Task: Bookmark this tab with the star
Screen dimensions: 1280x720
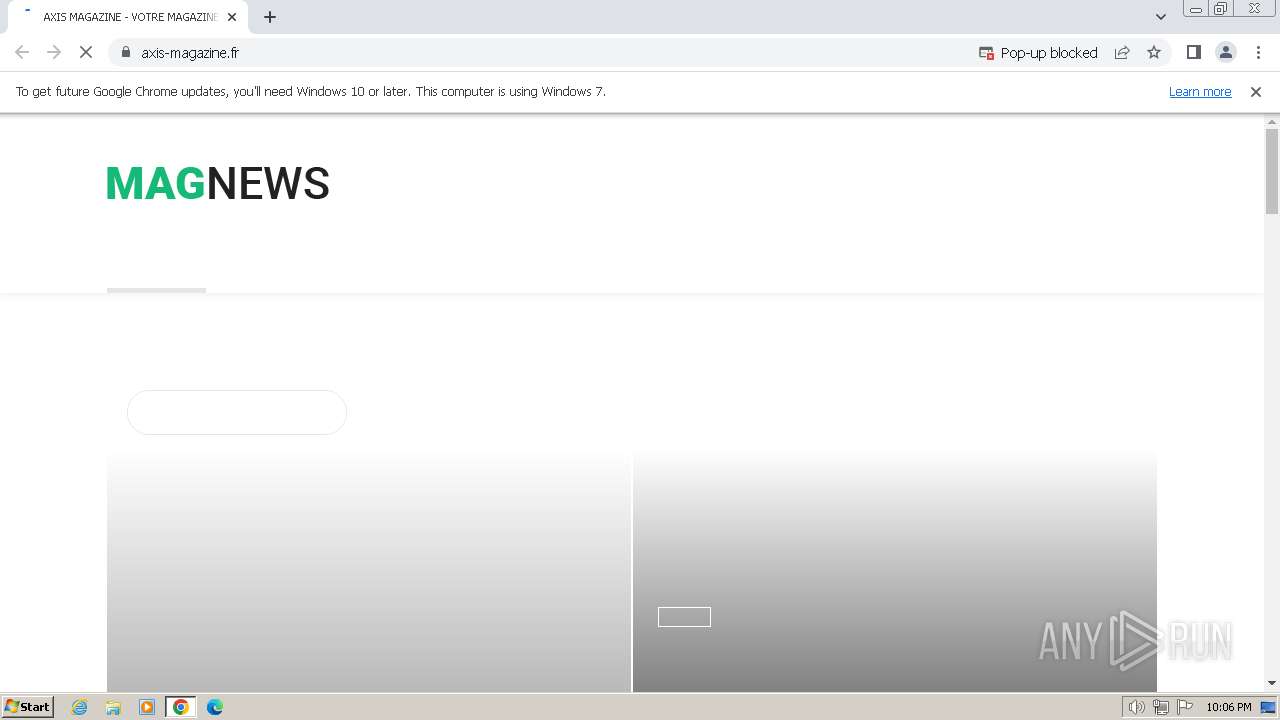Action: [1154, 52]
